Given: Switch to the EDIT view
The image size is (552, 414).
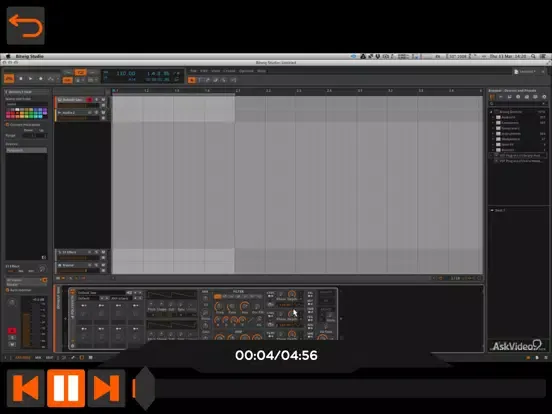Looking at the screenshot, I should pos(50,358).
